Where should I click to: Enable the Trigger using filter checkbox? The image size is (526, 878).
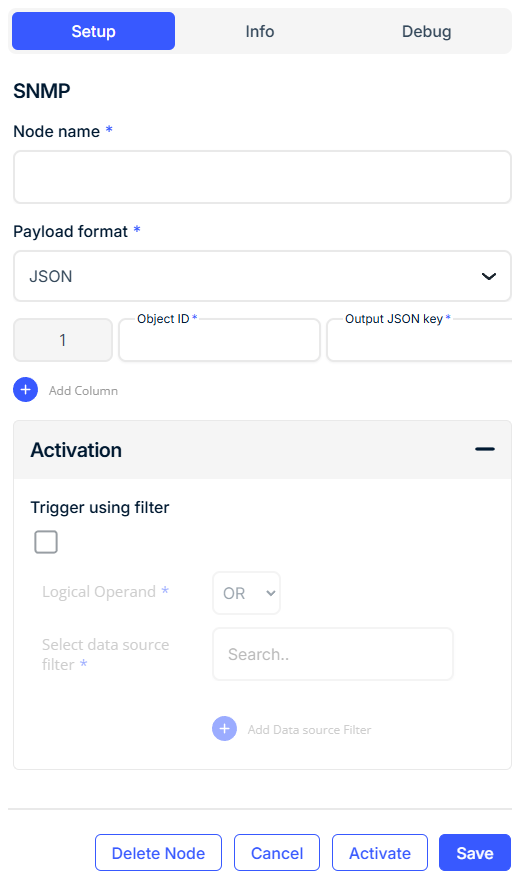tap(46, 542)
